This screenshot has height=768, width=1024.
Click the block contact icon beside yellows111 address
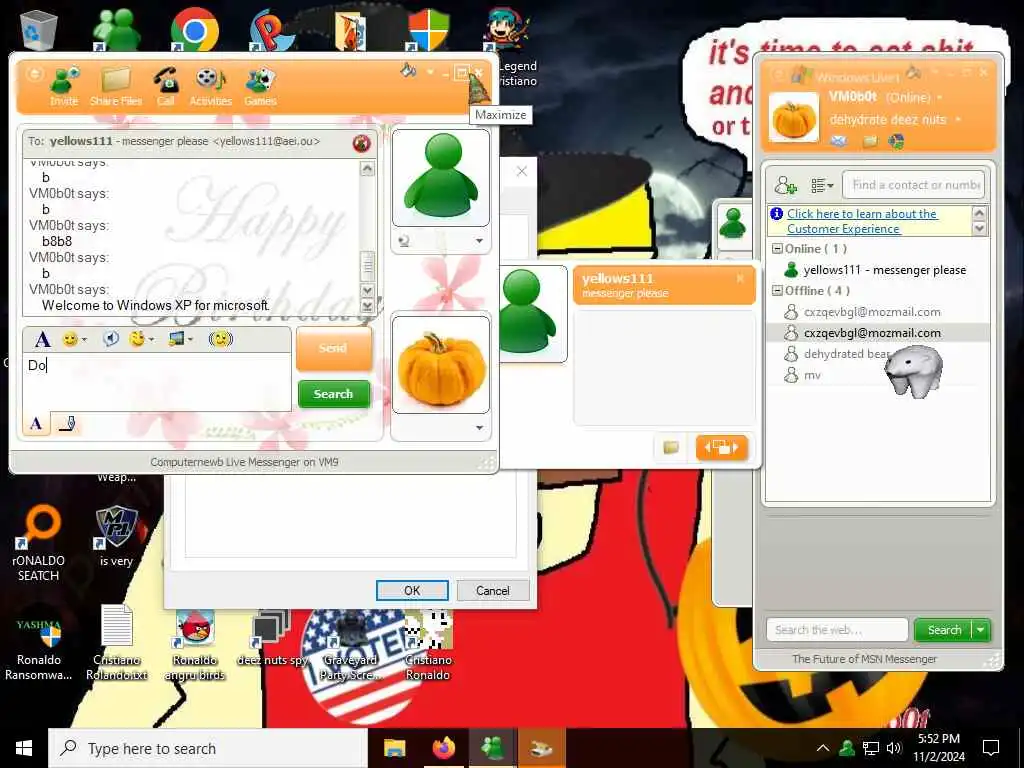click(x=361, y=142)
